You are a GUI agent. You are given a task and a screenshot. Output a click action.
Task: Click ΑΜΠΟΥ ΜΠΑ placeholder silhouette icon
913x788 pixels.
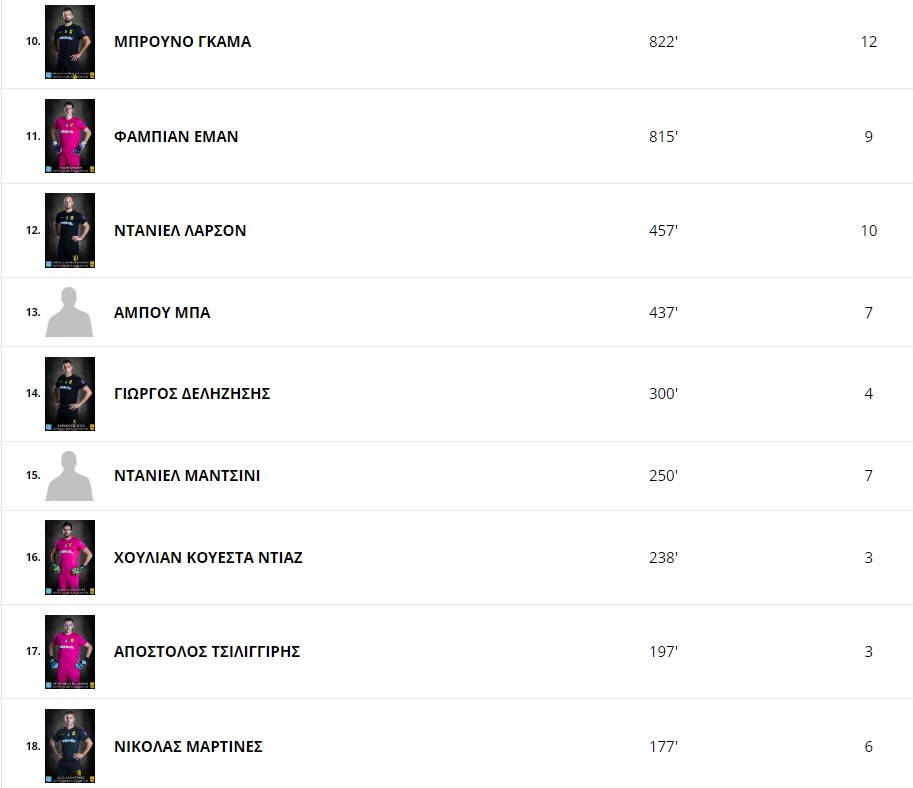click(x=69, y=312)
